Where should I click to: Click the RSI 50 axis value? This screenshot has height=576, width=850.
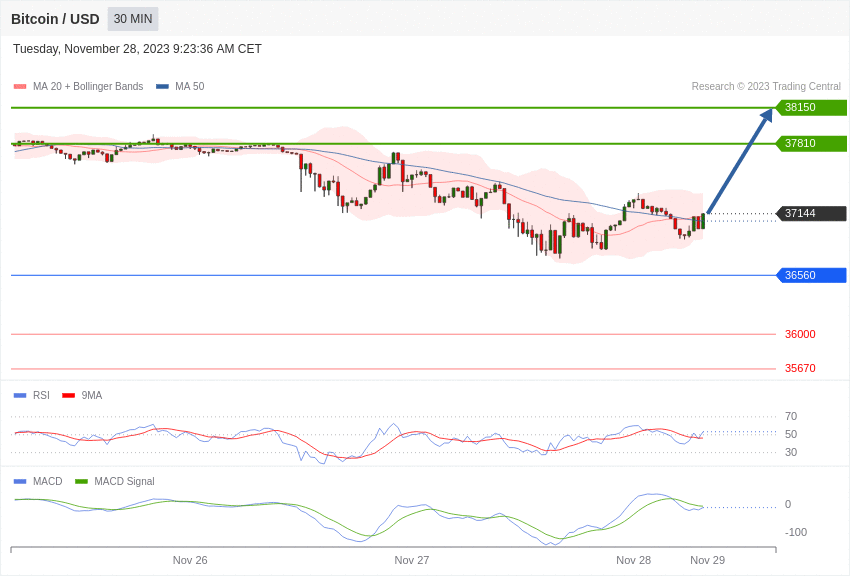pyautogui.click(x=791, y=435)
